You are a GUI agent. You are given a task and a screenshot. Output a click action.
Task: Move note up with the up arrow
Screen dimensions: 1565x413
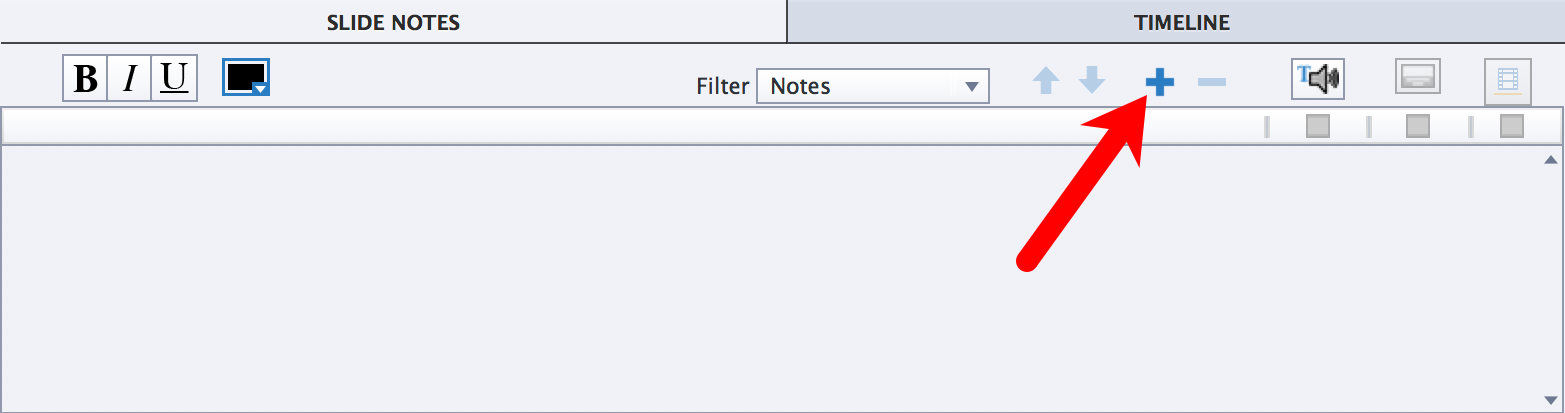tap(1045, 81)
